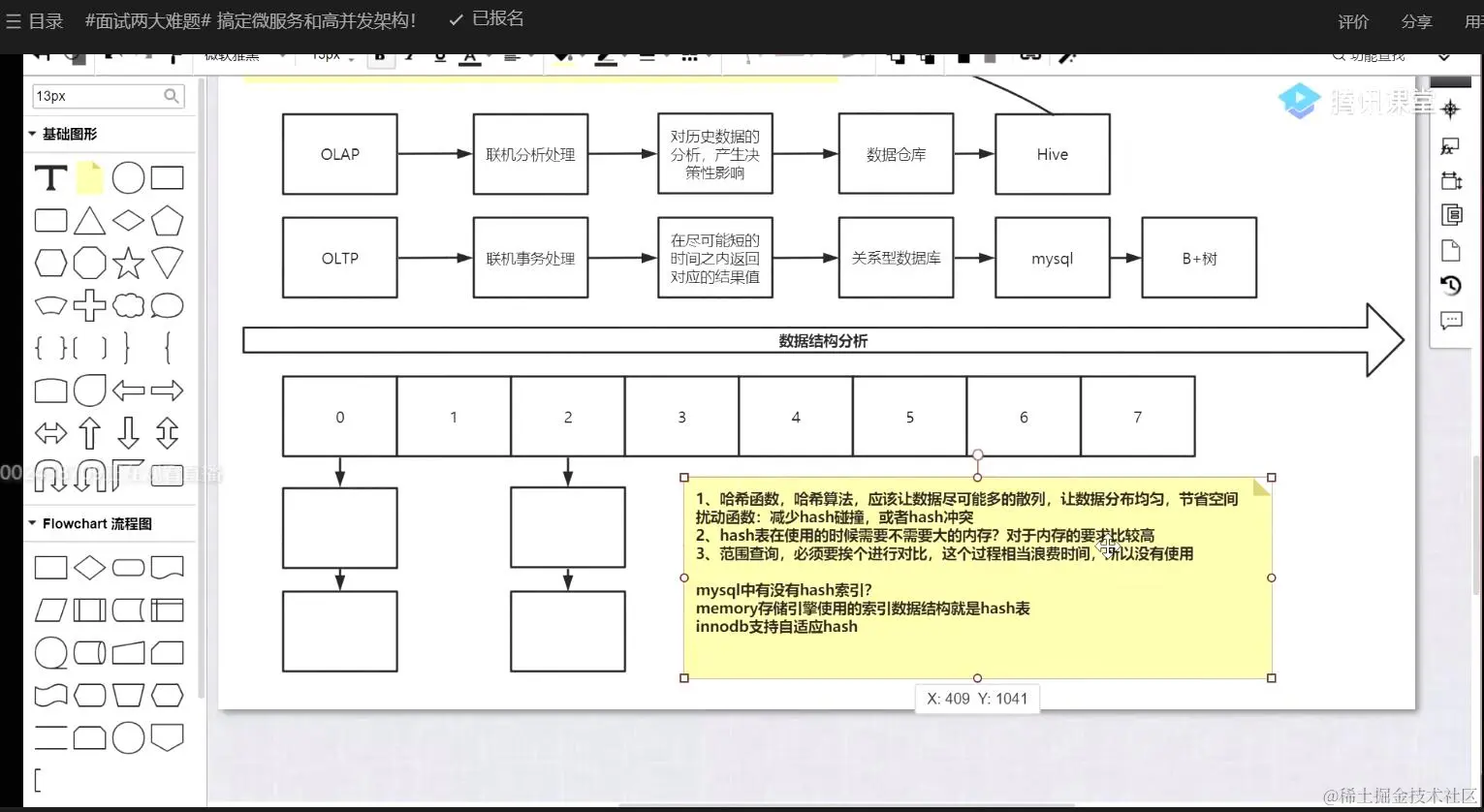Select the speech bubble shape

pyautogui.click(x=167, y=305)
